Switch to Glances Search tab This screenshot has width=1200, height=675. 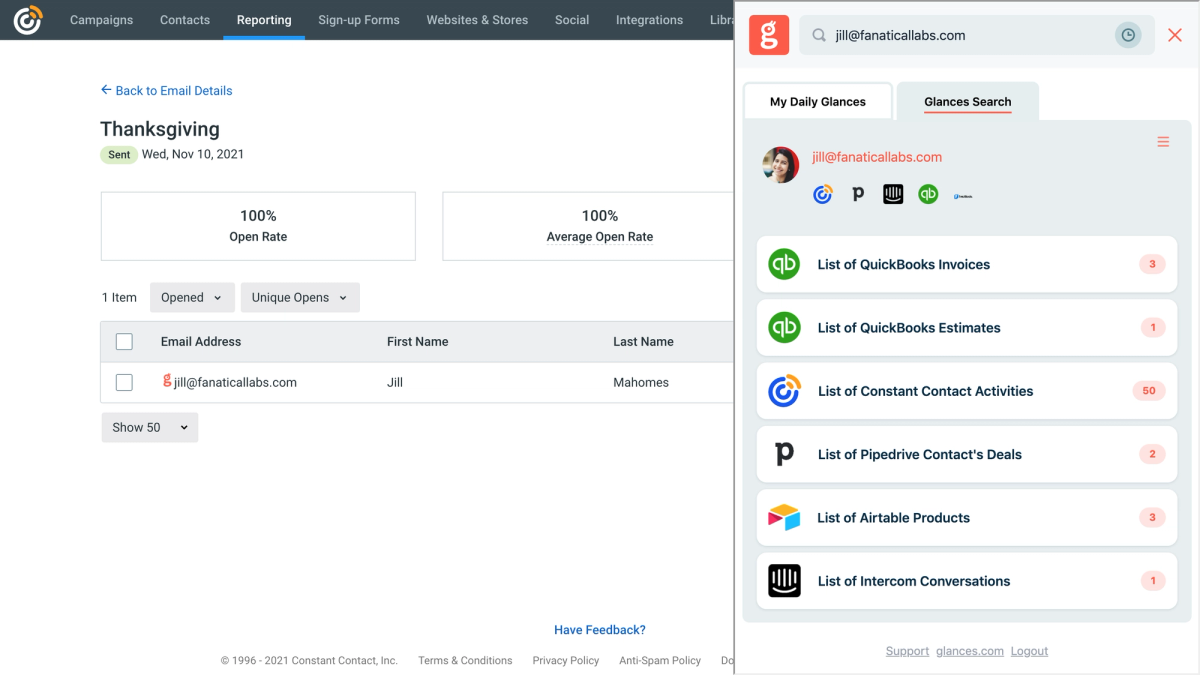[x=968, y=101]
